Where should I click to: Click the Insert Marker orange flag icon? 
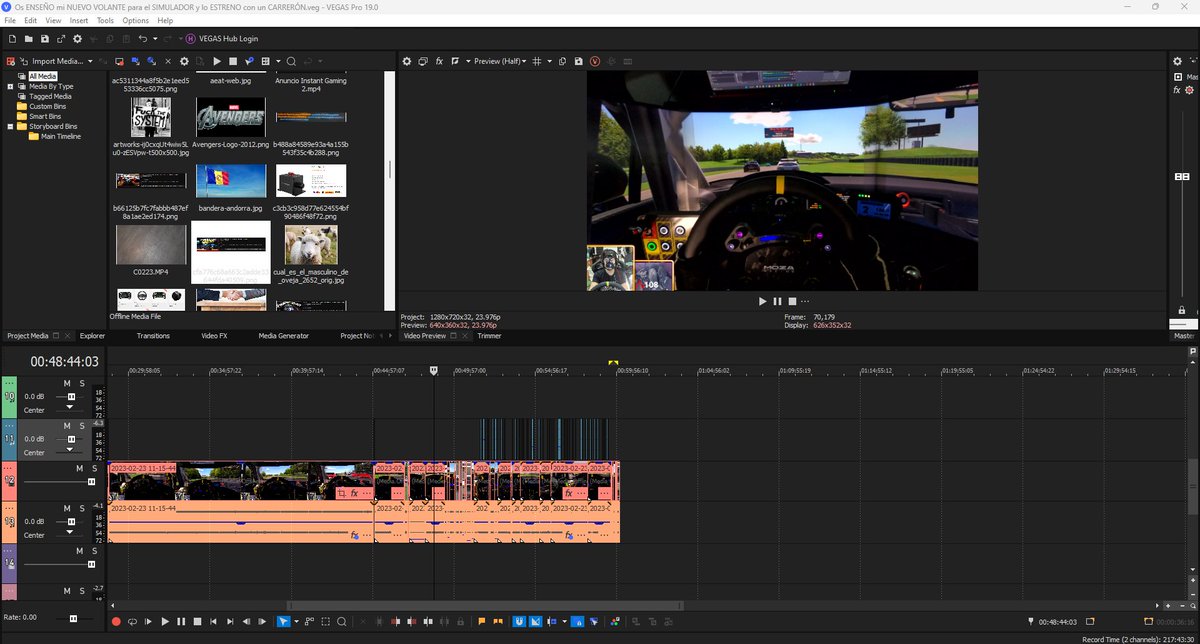pyautogui.click(x=481, y=621)
